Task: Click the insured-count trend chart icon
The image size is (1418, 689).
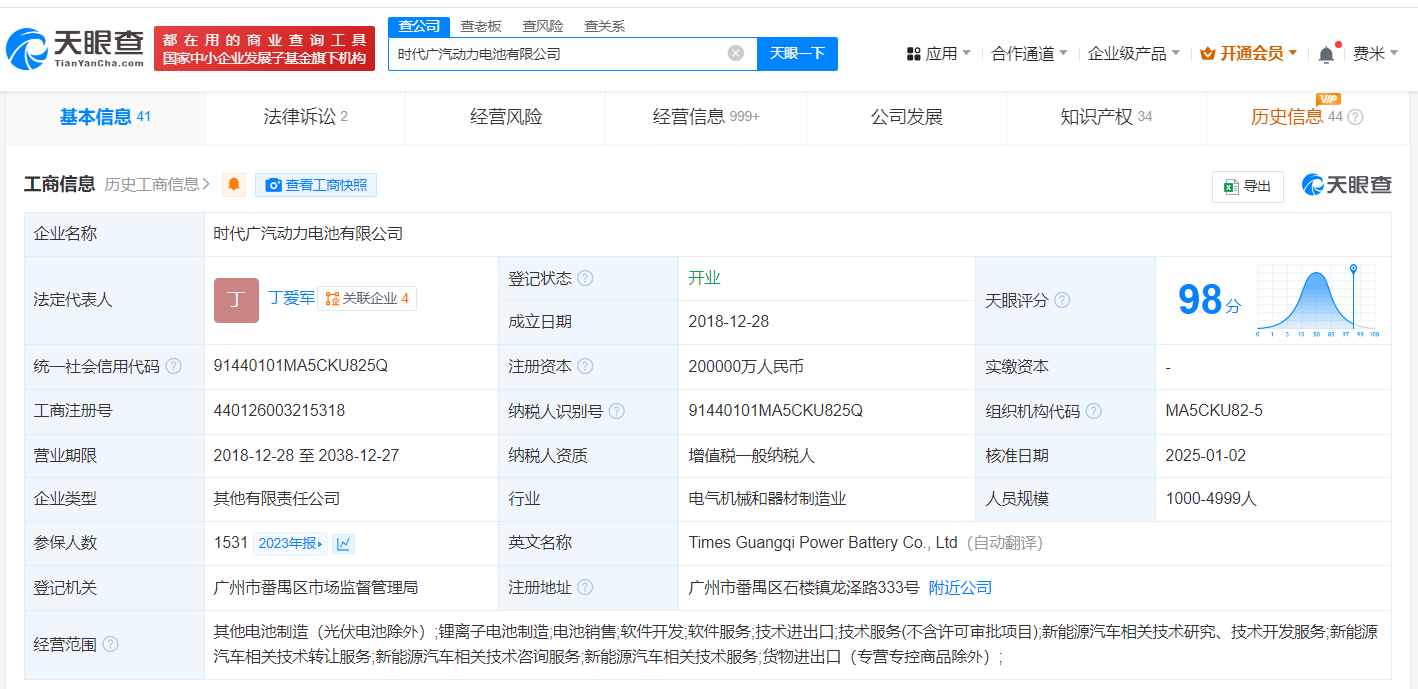Action: (343, 543)
